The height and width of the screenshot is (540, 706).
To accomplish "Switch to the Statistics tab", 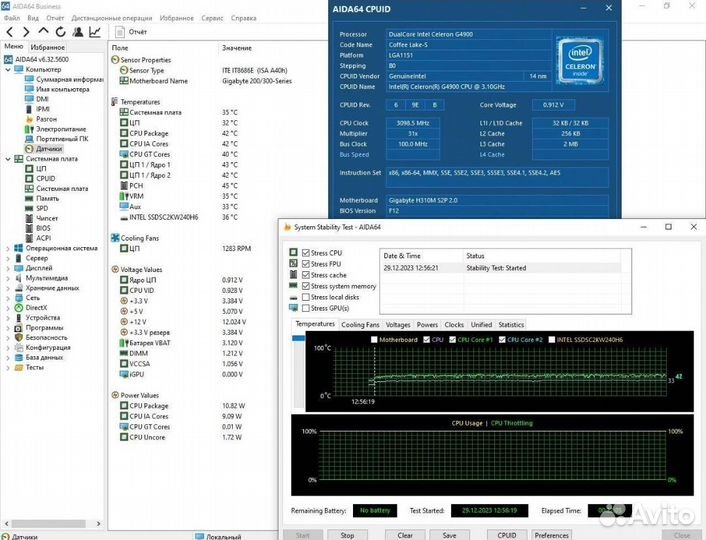I will pyautogui.click(x=511, y=325).
